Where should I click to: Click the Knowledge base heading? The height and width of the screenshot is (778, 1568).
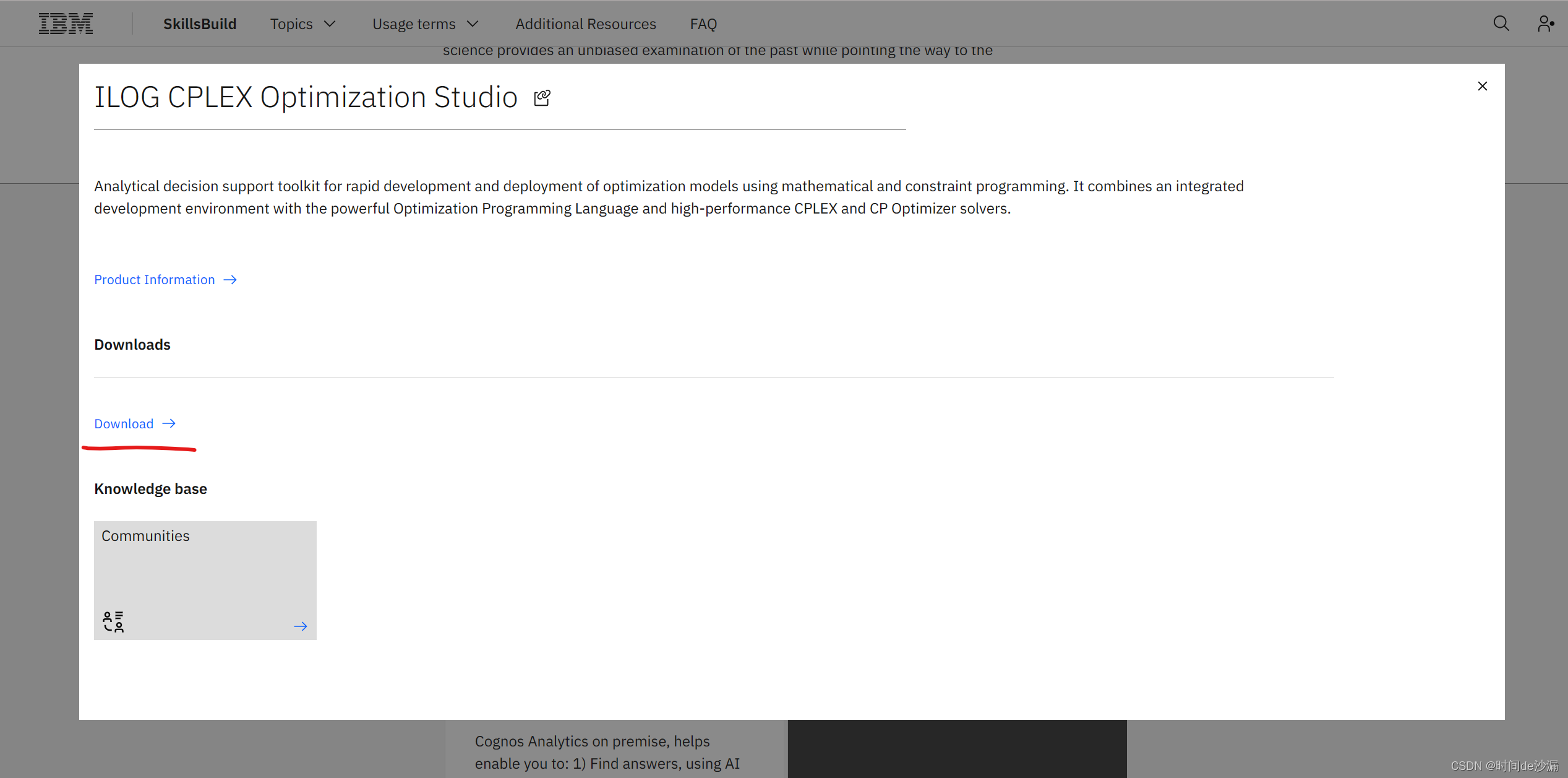pos(150,489)
